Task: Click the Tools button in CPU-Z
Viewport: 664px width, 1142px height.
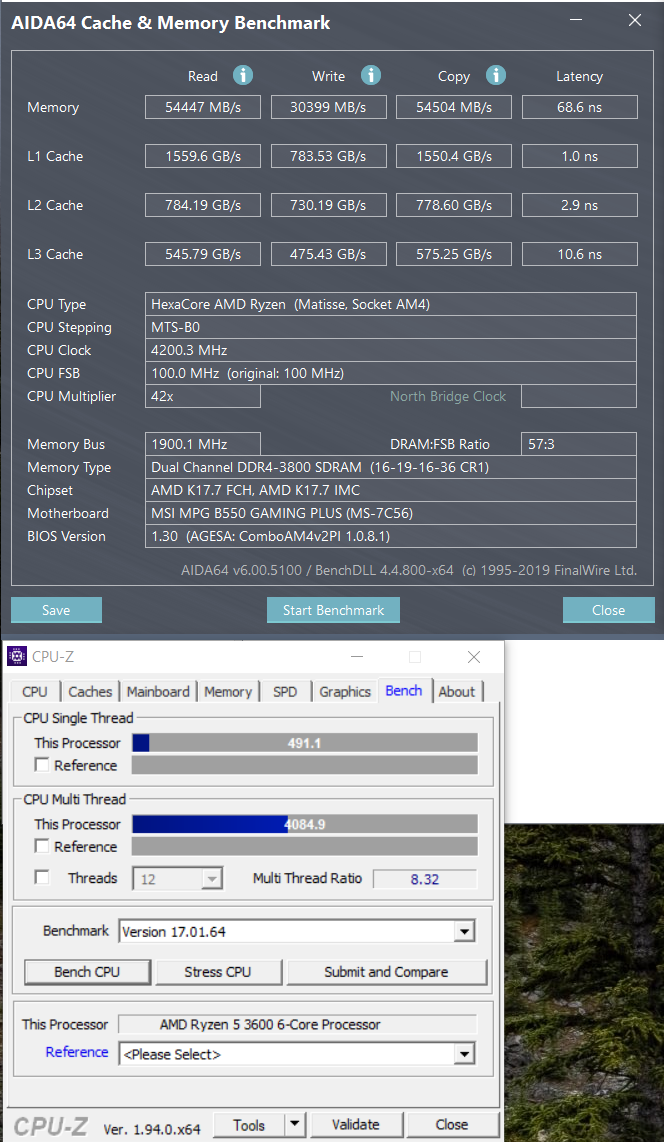Action: click(x=249, y=1125)
